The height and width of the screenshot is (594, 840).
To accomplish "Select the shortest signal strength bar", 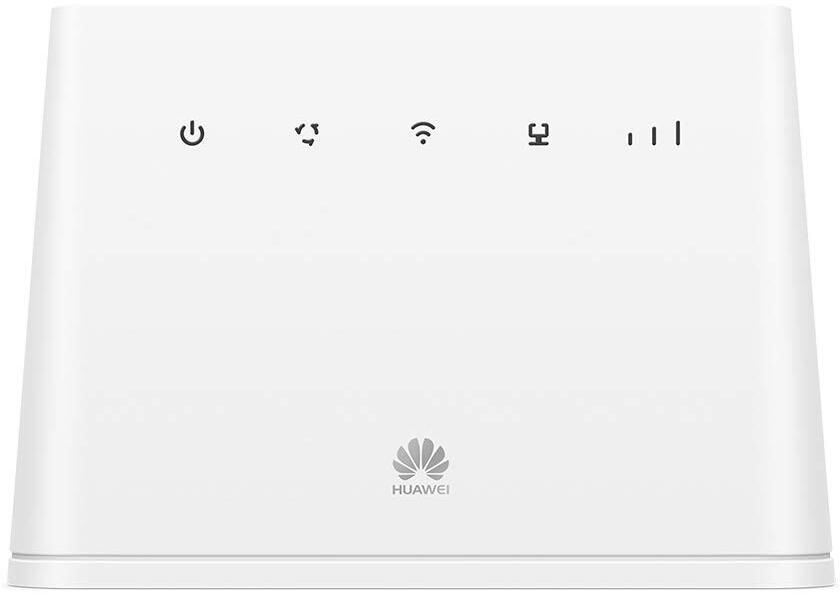I will (630, 139).
